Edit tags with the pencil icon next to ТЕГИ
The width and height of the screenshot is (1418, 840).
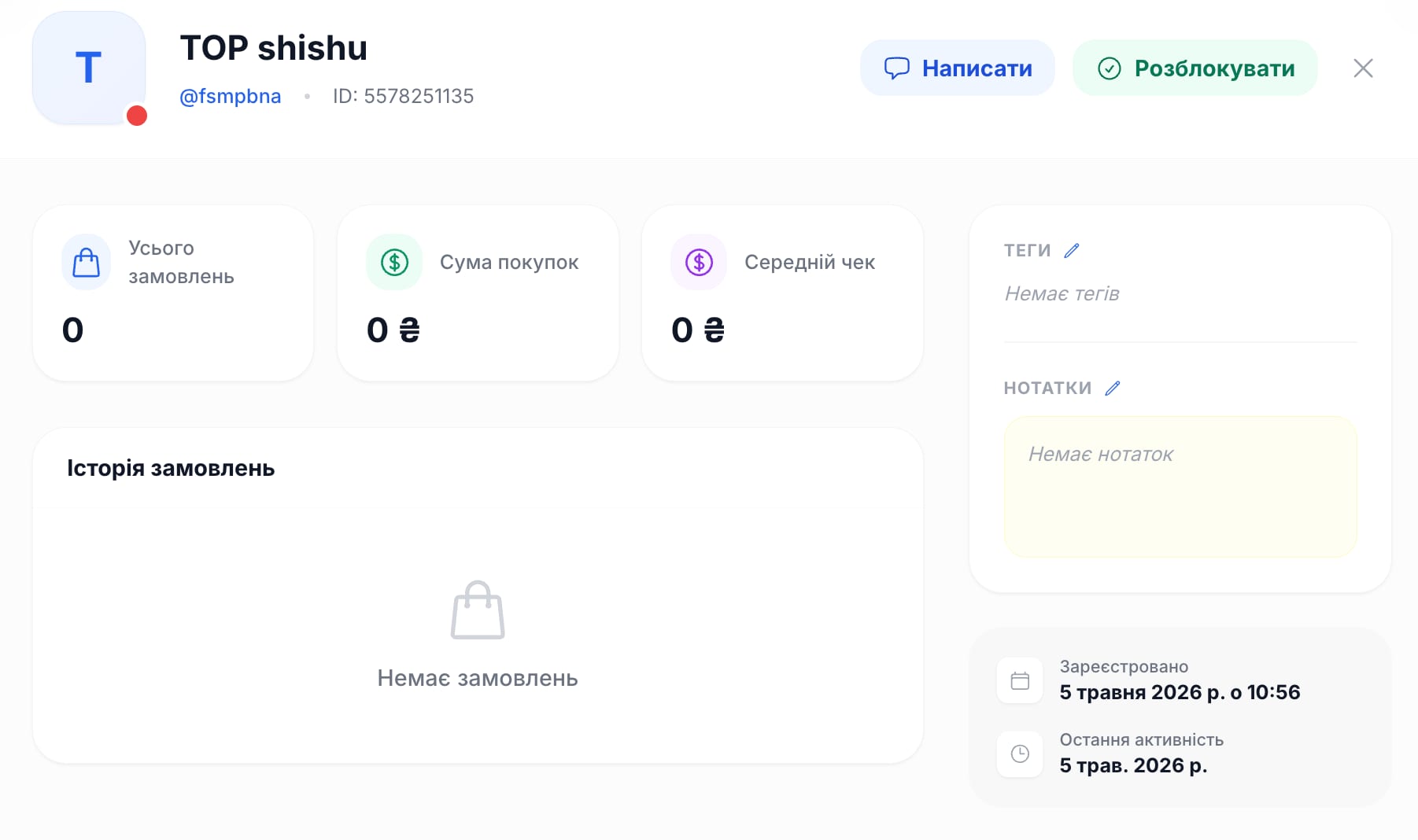point(1072,250)
